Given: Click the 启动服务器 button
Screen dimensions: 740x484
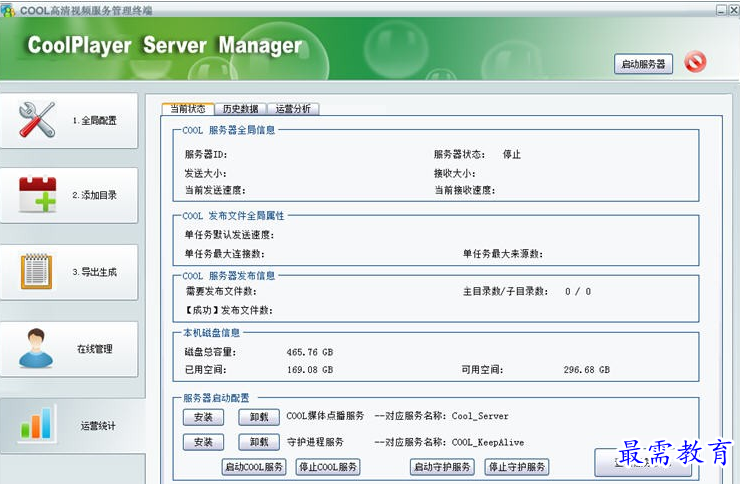Looking at the screenshot, I should click(643, 64).
